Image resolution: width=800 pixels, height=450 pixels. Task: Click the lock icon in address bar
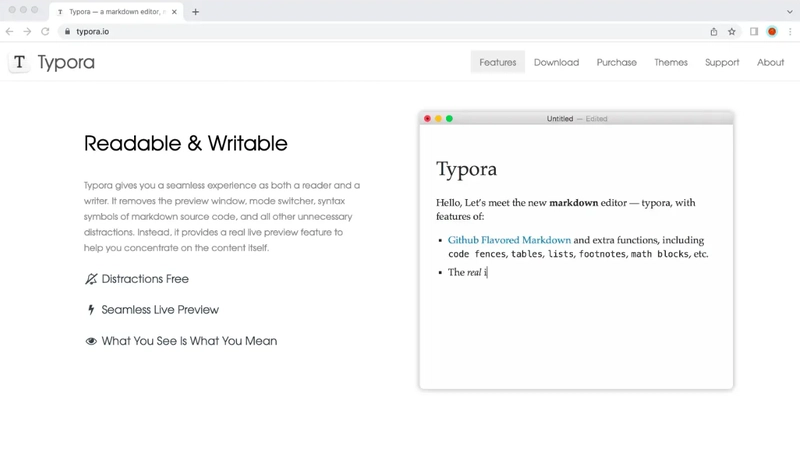tap(67, 32)
